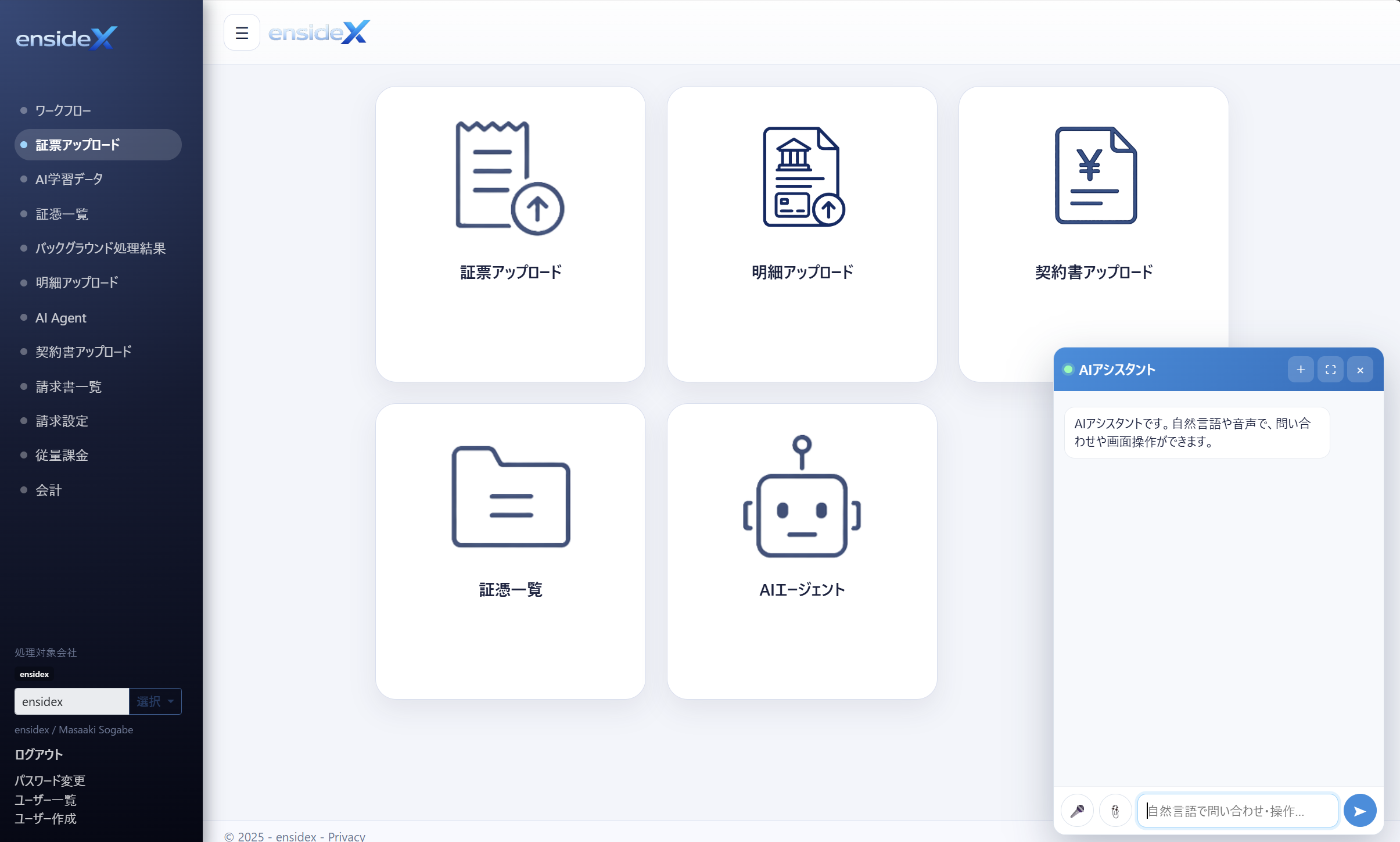Open the 証憑一覧 folder card icon

point(511,496)
